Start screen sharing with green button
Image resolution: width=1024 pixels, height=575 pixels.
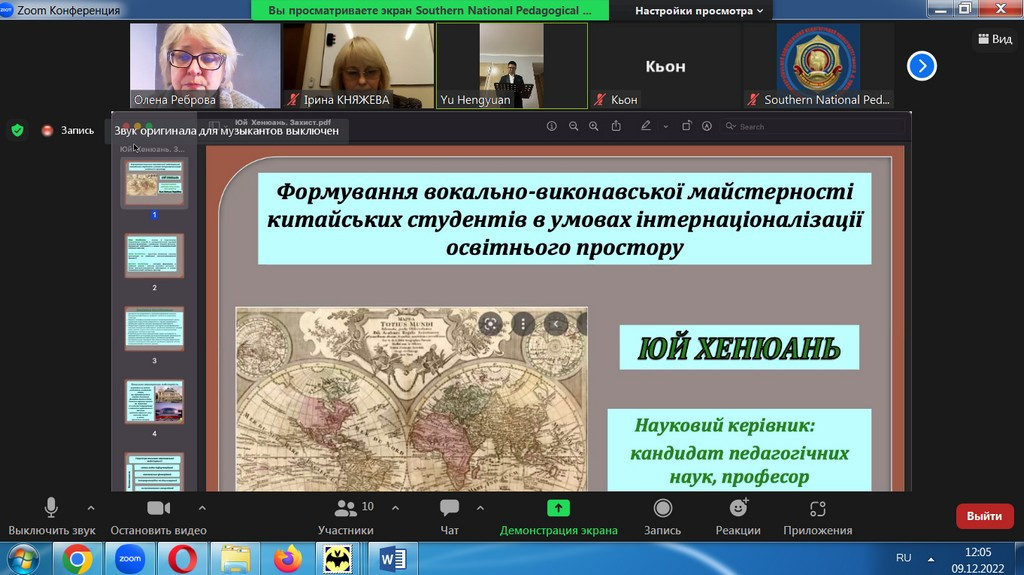pyautogui.click(x=558, y=516)
